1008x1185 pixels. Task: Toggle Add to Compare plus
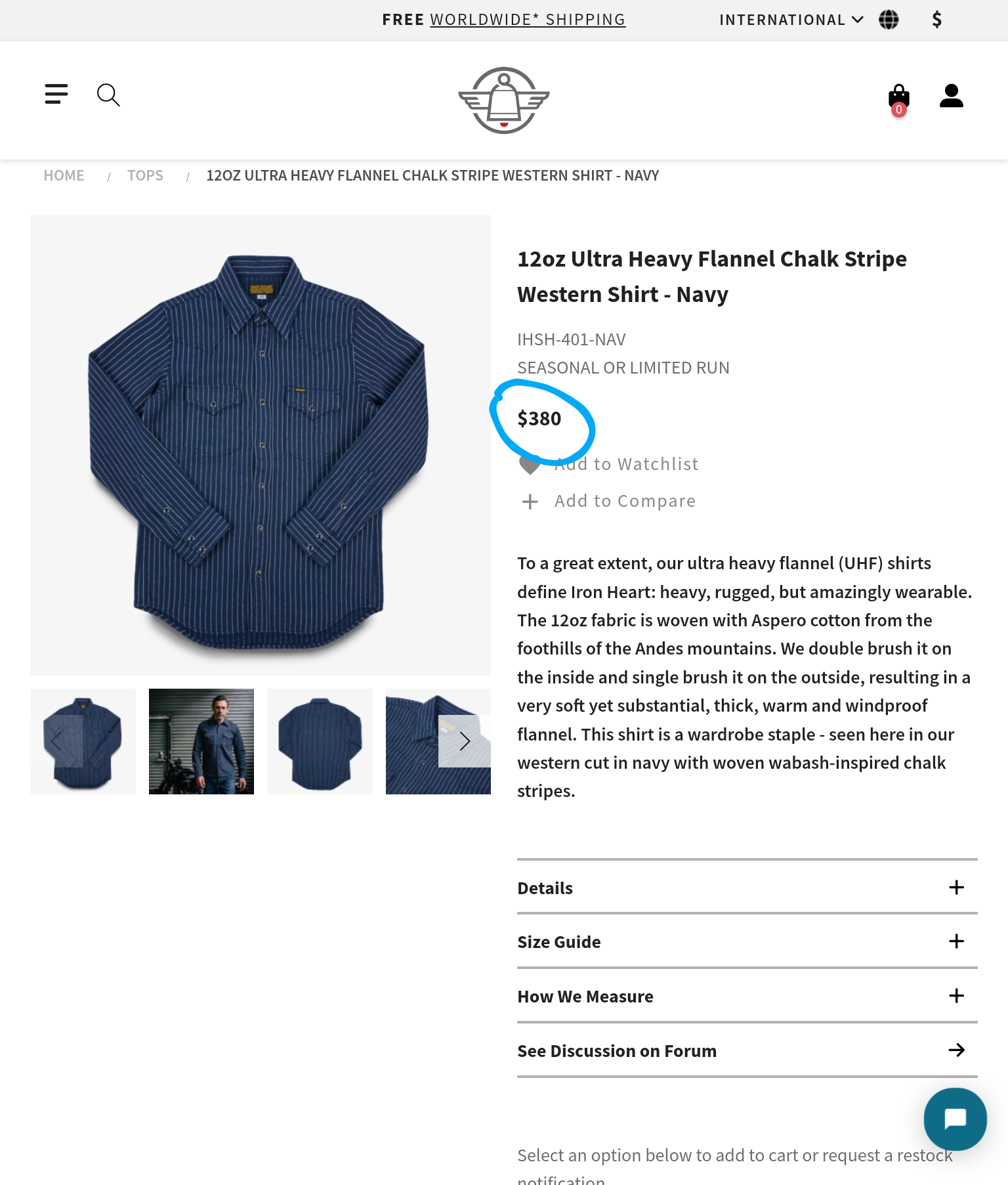click(530, 502)
